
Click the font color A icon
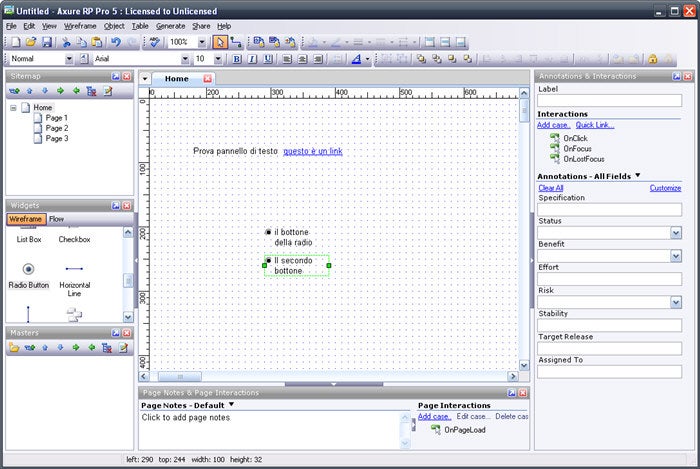click(356, 59)
